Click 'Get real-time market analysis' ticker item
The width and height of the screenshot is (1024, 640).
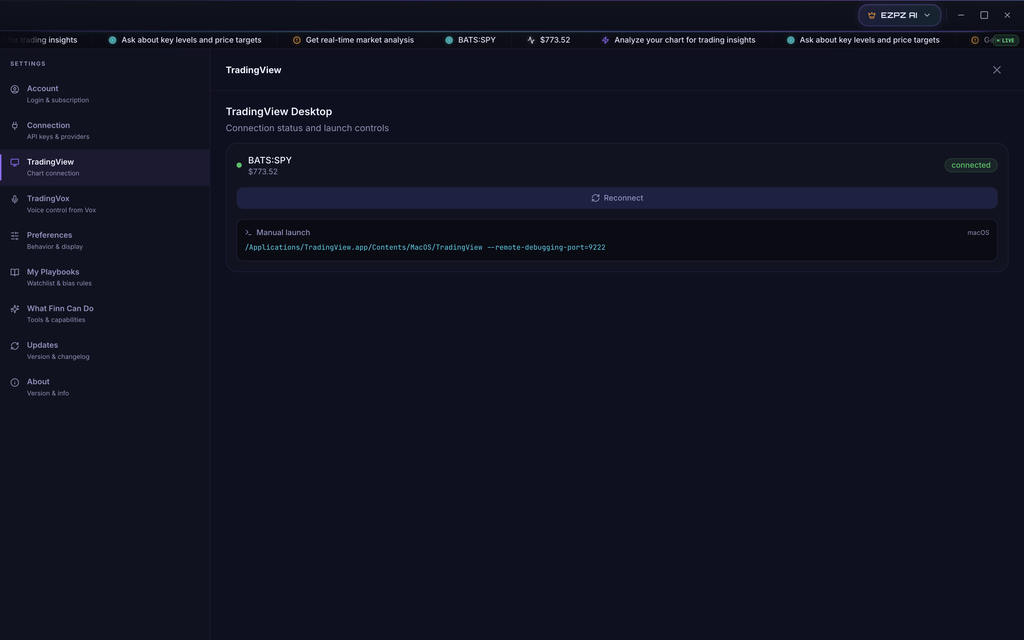(x=359, y=40)
